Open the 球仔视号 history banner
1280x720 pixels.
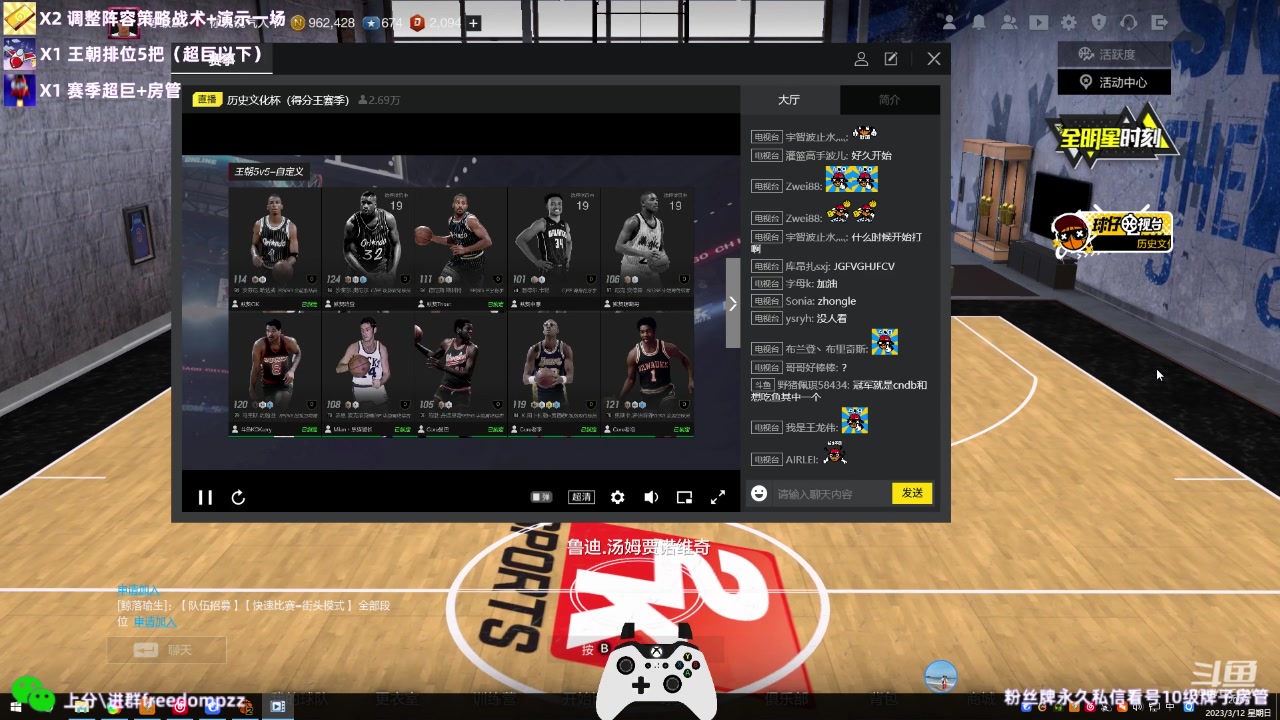pyautogui.click(x=1110, y=232)
